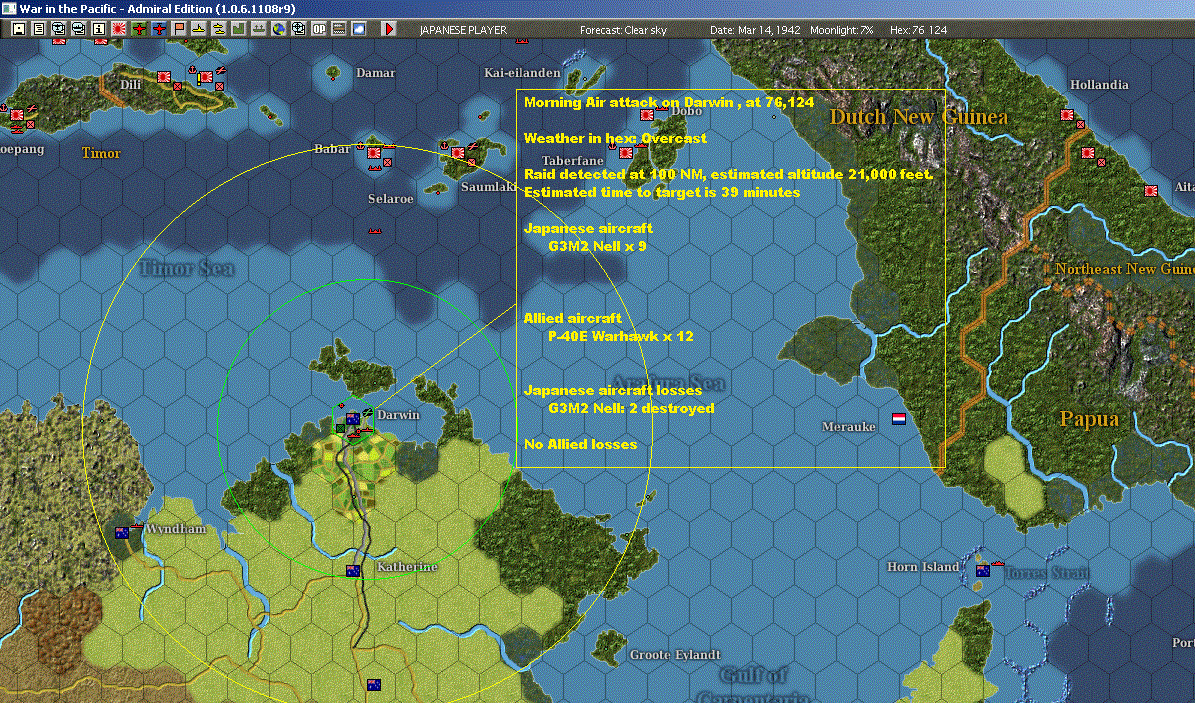
Task: Open the information 'i' toolbar button
Action: (98, 29)
